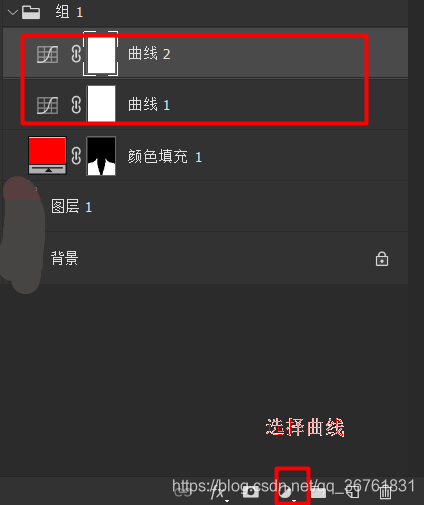The height and width of the screenshot is (505, 424).
Task: Open the new adjustment layer menu
Action: click(x=287, y=493)
